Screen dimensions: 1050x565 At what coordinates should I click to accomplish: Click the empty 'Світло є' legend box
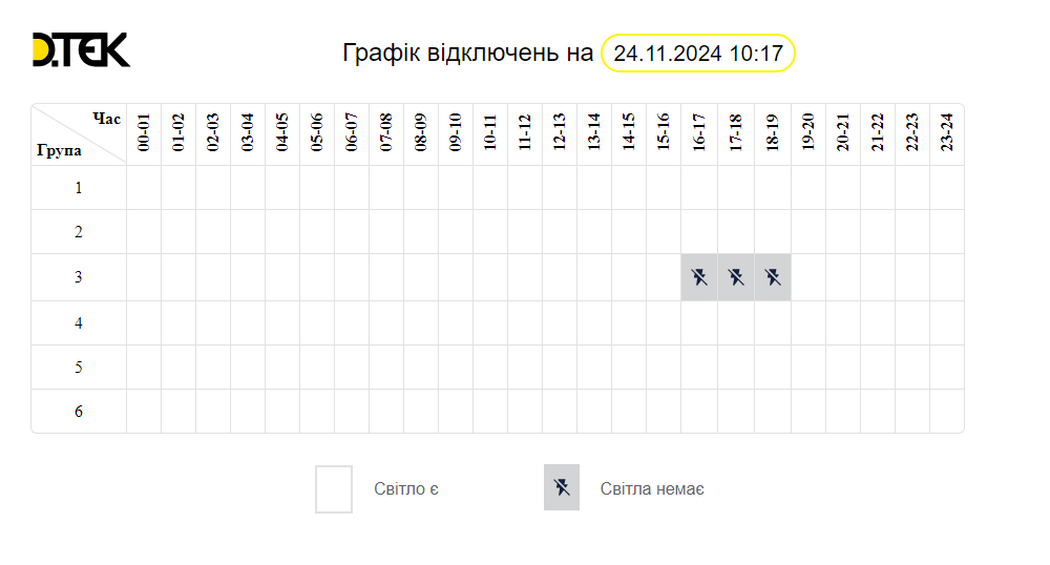click(x=334, y=489)
